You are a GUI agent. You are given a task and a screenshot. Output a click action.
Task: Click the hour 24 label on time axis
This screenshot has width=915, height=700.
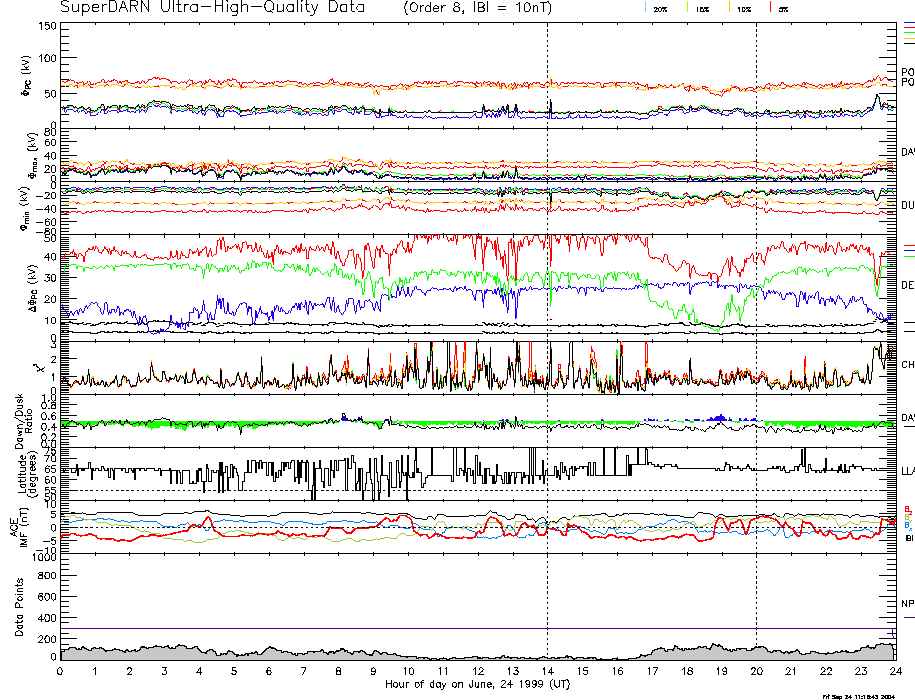[895, 674]
